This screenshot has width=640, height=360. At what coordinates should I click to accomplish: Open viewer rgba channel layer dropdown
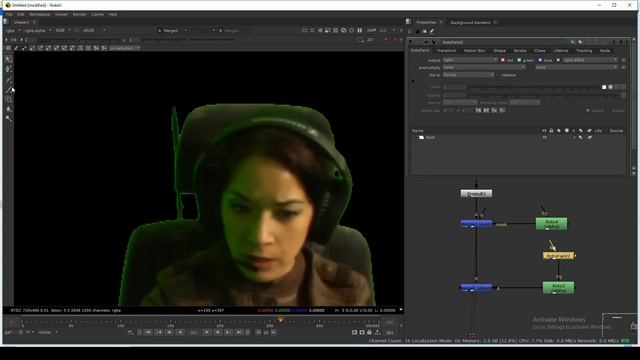click(13, 31)
